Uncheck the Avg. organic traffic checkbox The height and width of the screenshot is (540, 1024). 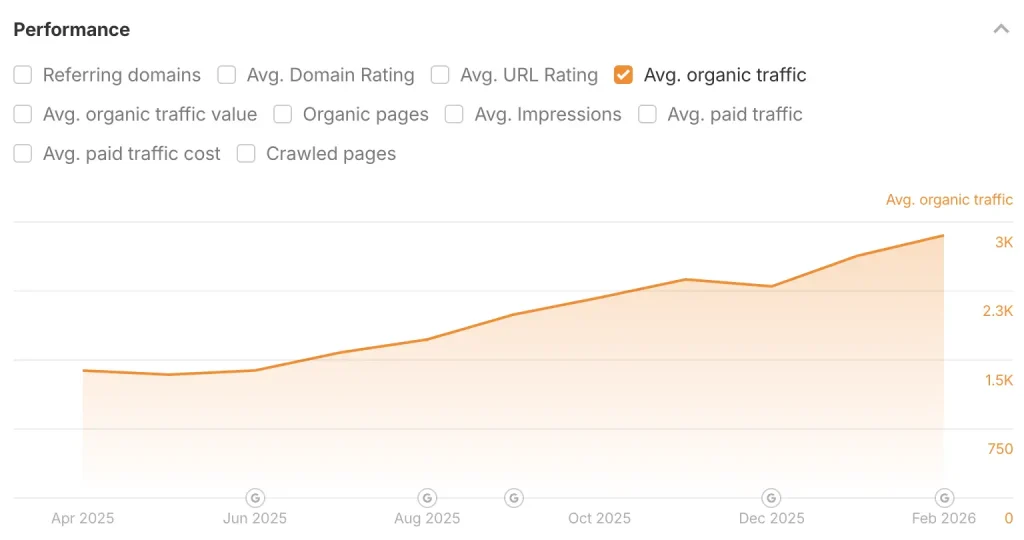(x=623, y=75)
